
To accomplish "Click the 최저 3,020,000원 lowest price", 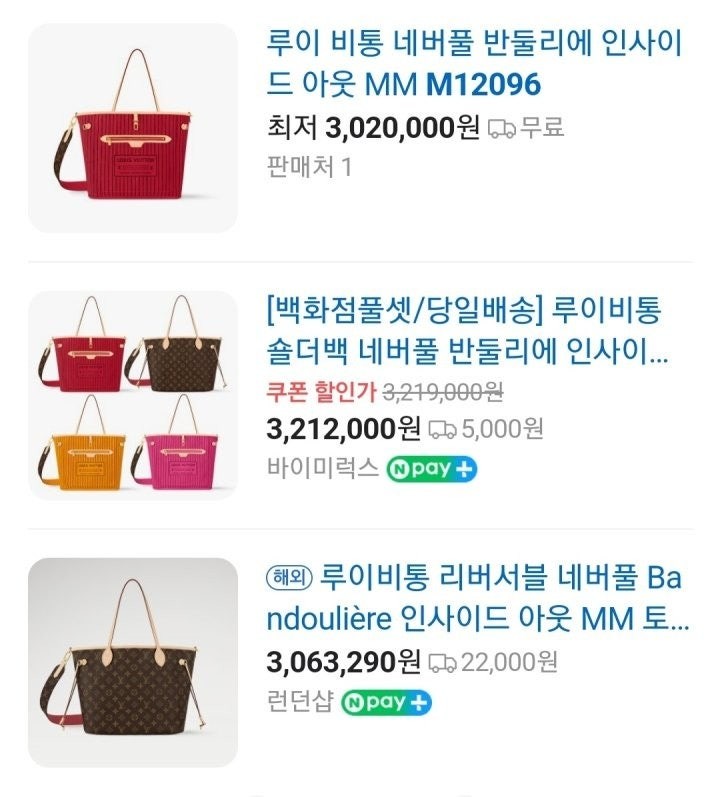I will pyautogui.click(x=373, y=127).
